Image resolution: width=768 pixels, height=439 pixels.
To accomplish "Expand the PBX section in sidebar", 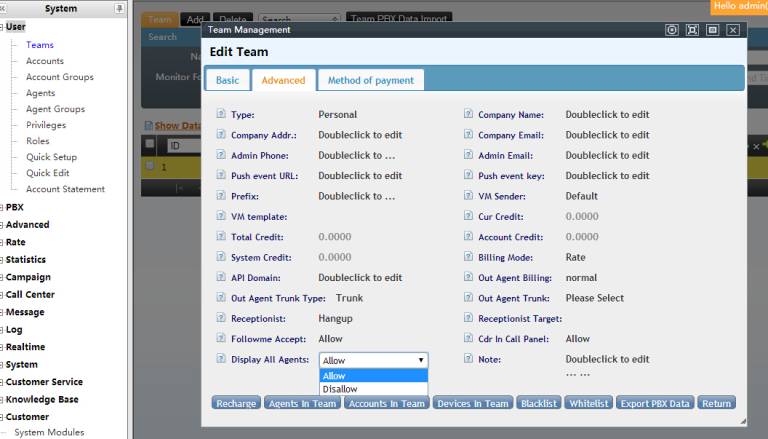I will (x=14, y=207).
